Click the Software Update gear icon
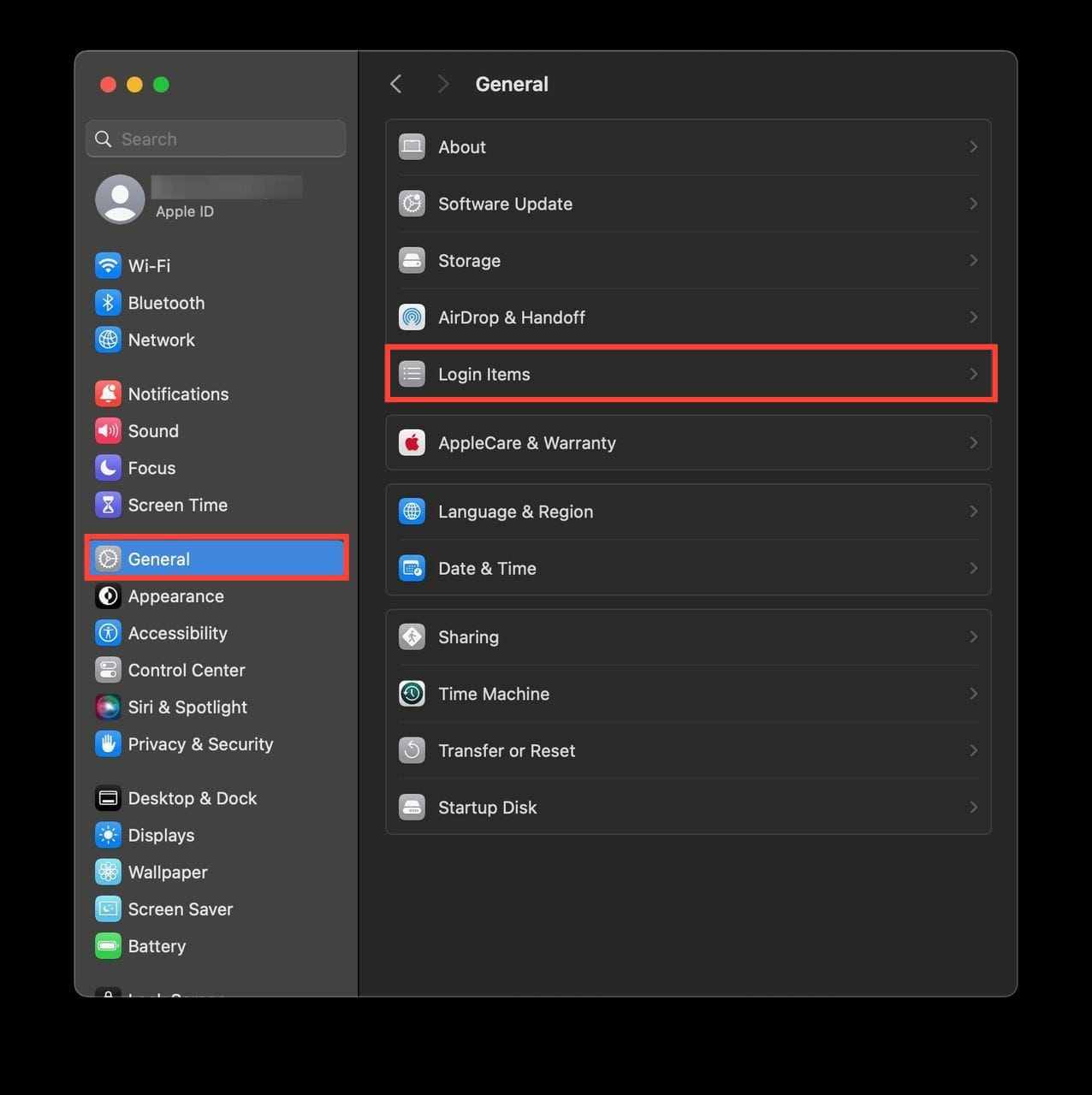Screen dimensions: 1092x1095 (x=412, y=204)
